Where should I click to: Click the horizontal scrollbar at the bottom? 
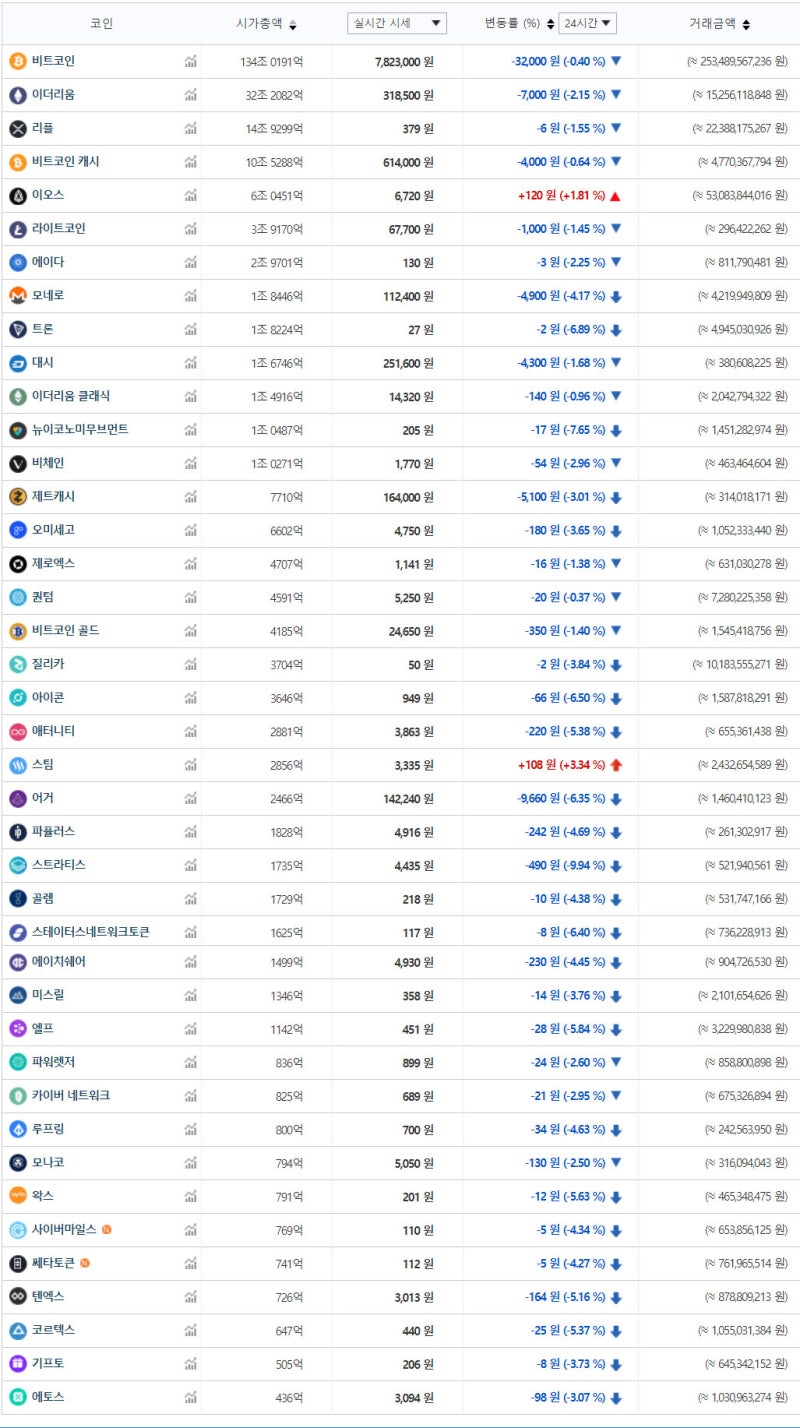tap(400, 1422)
